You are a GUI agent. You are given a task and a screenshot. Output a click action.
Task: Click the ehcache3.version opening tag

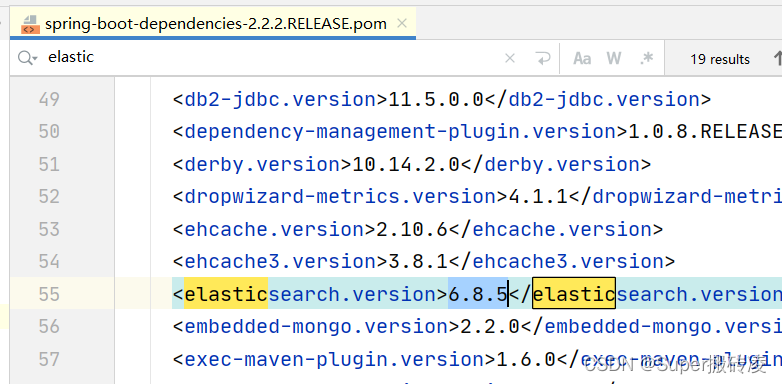tap(280, 261)
